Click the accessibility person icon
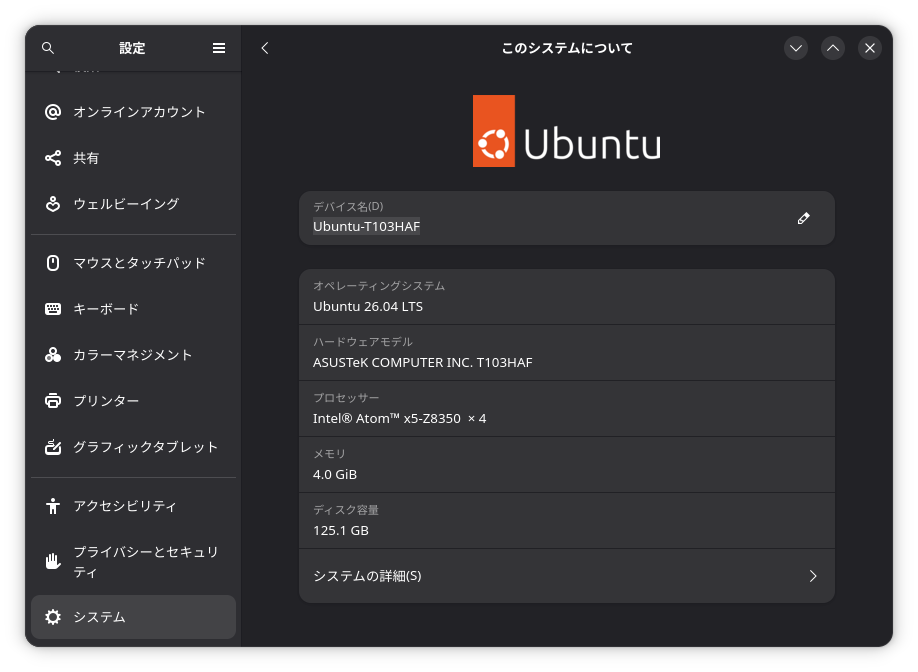The height and width of the screenshot is (672, 918). coord(53,506)
